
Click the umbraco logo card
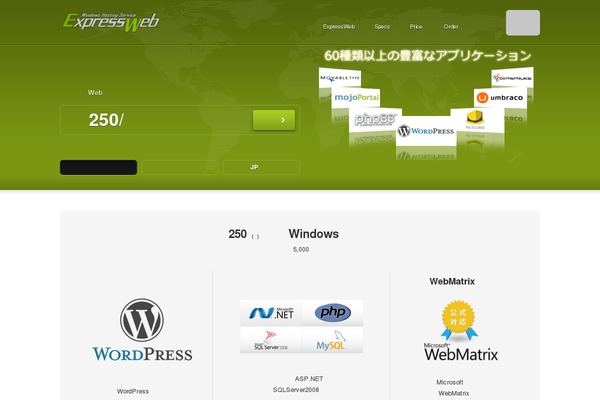(x=500, y=98)
